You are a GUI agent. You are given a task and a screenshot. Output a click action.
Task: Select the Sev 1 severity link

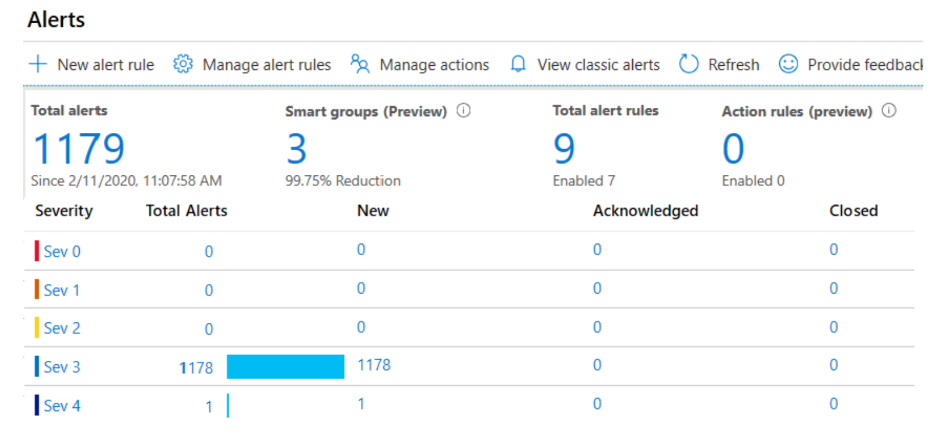[x=62, y=290]
